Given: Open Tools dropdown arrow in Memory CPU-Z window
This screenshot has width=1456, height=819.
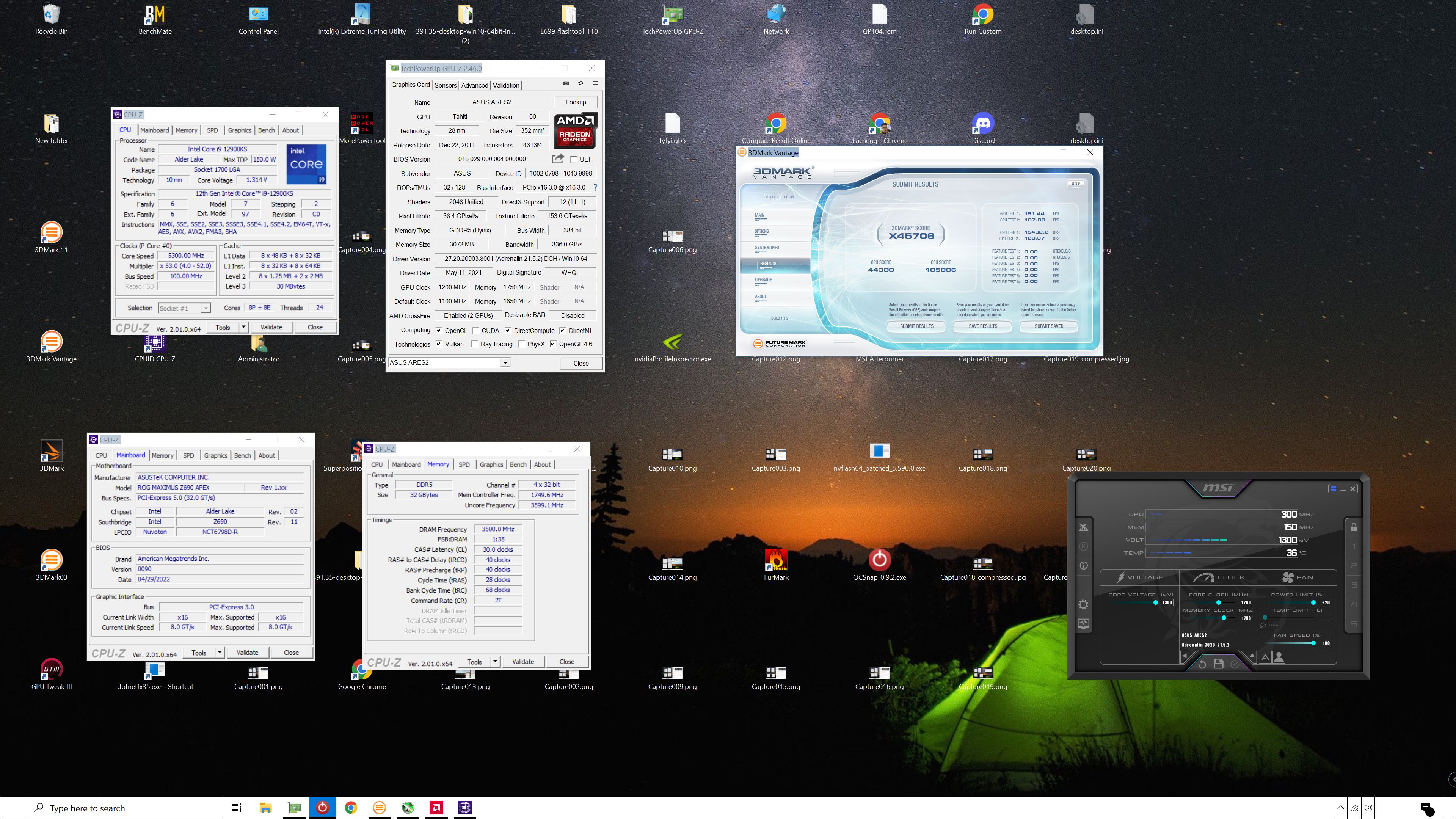Looking at the screenshot, I should coord(495,662).
